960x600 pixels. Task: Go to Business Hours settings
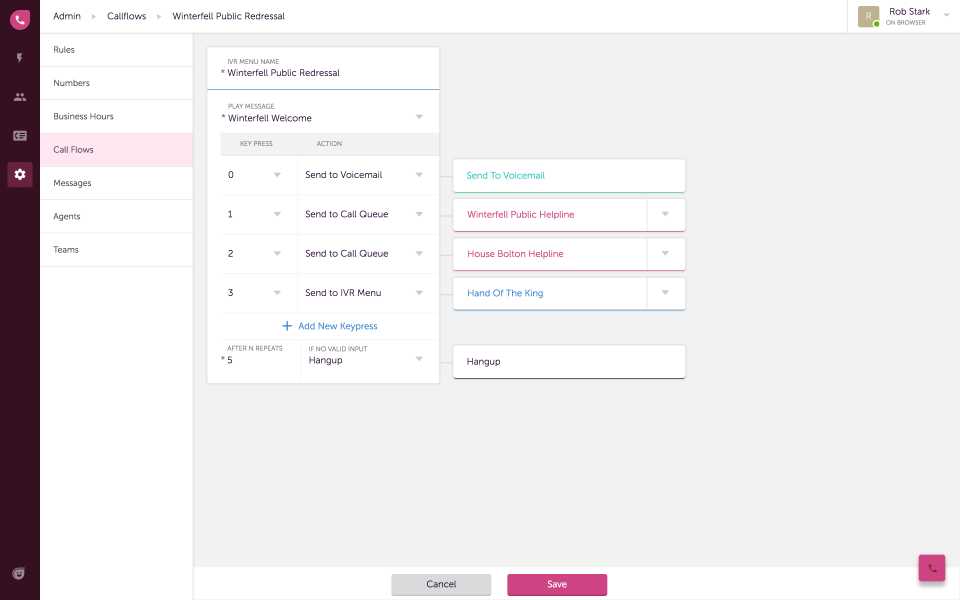[x=84, y=116]
